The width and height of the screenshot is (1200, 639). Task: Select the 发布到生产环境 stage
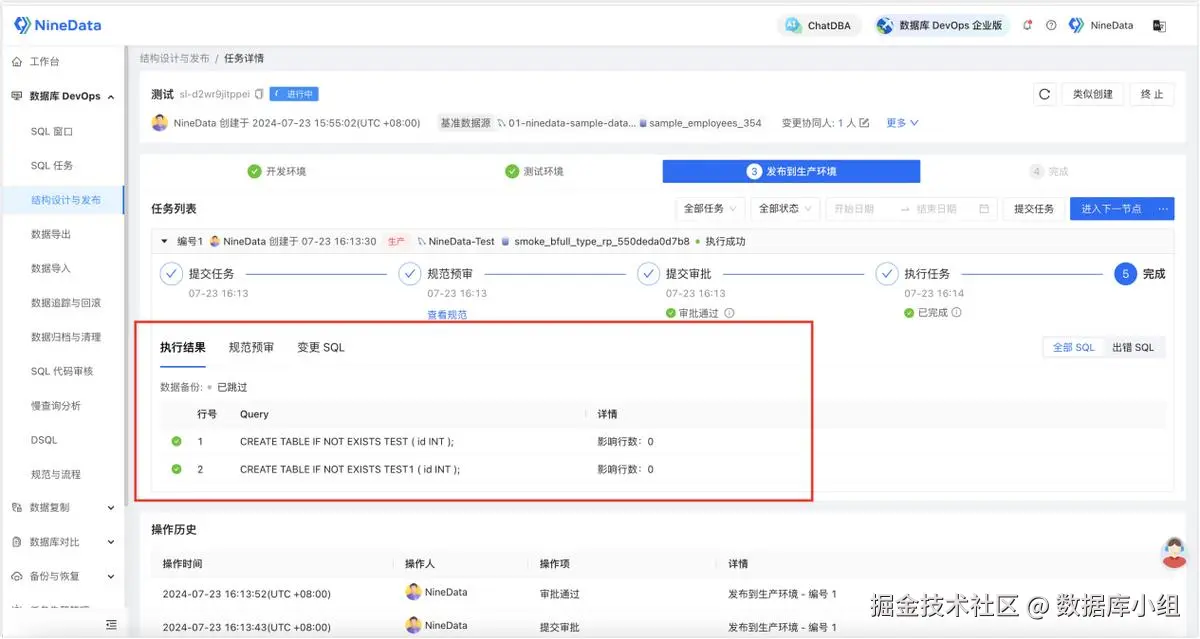[x=792, y=171]
